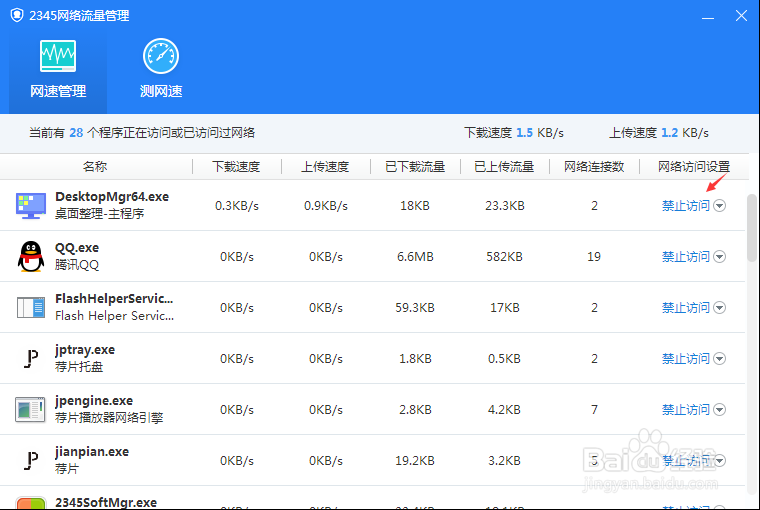Image resolution: width=760 pixels, height=510 pixels.
Task: Expand access options dropdown for jianpian.exe
Action: point(720,461)
